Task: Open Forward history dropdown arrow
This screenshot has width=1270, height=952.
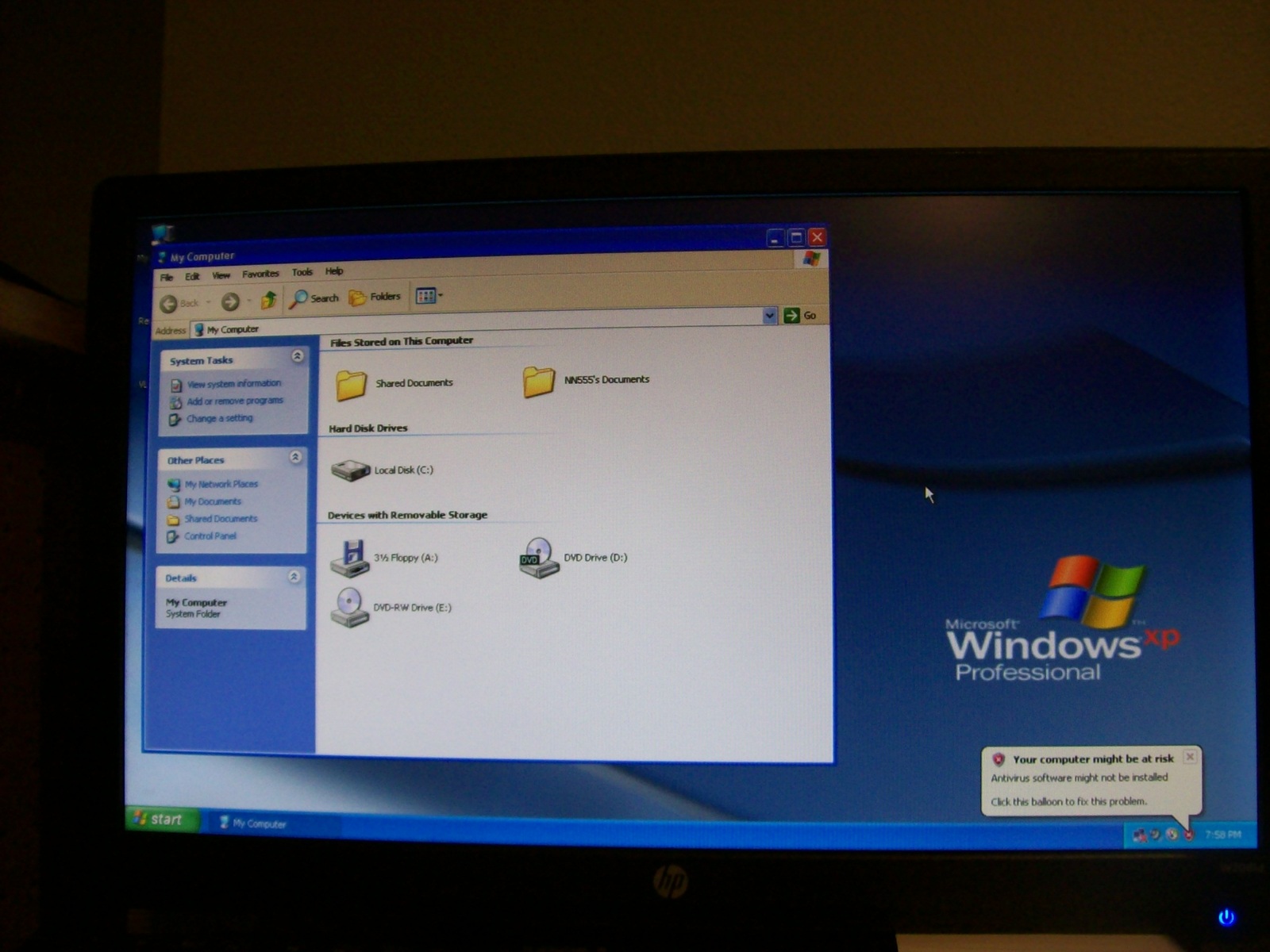Action: coord(249,301)
